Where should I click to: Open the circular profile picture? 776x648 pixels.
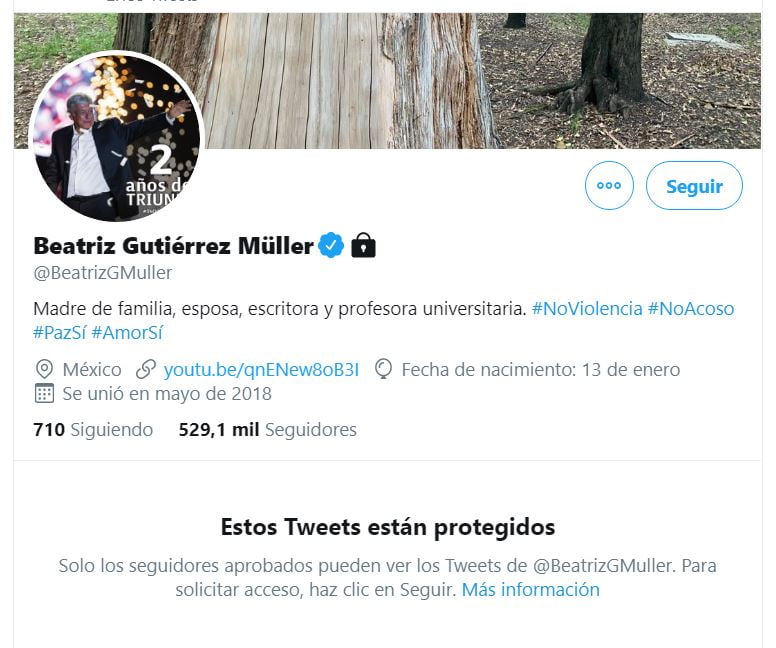116,137
